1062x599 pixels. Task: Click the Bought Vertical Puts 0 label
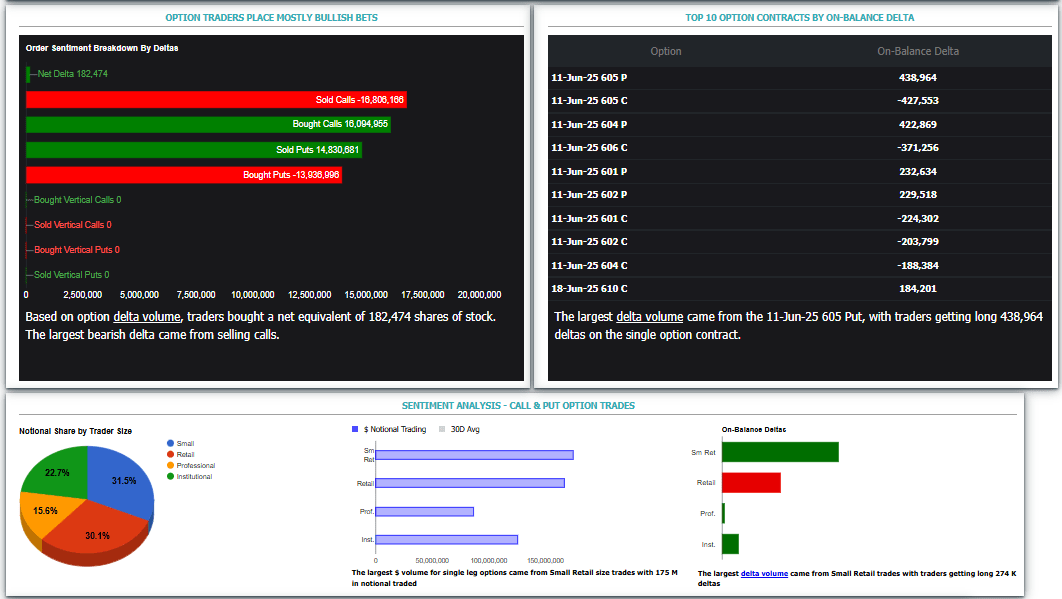coord(77,250)
